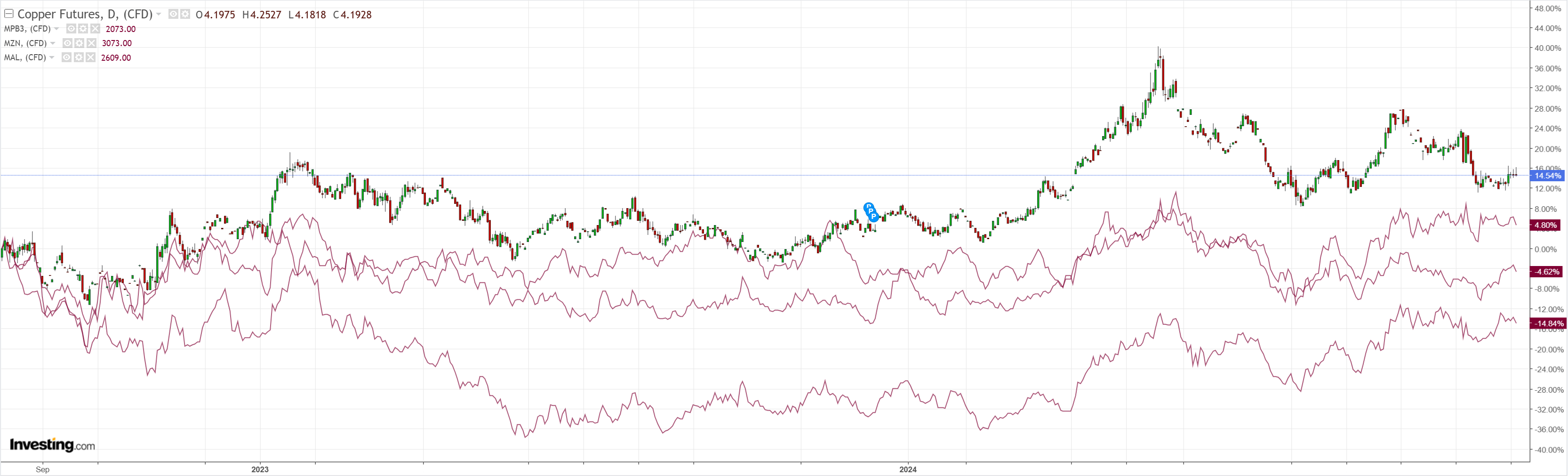Click the close price 4.1928
Image resolution: width=1568 pixels, height=476 pixels.
click(357, 15)
